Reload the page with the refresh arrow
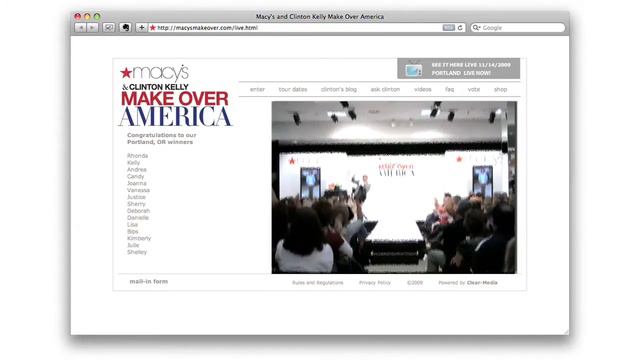640x360 pixels. click(x=460, y=28)
